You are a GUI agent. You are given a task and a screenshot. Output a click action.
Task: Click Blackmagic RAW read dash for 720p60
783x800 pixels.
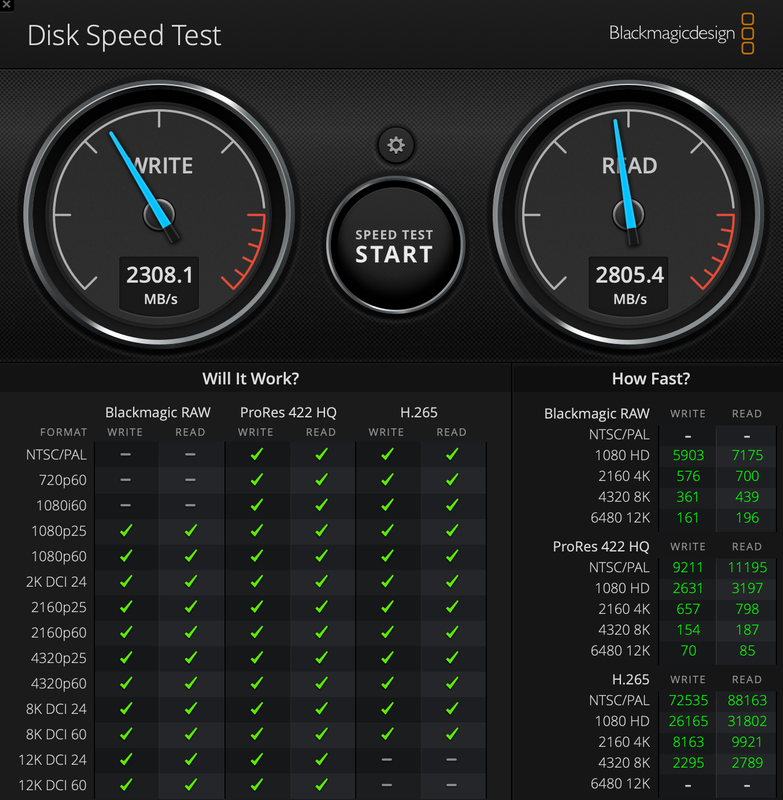(190, 480)
